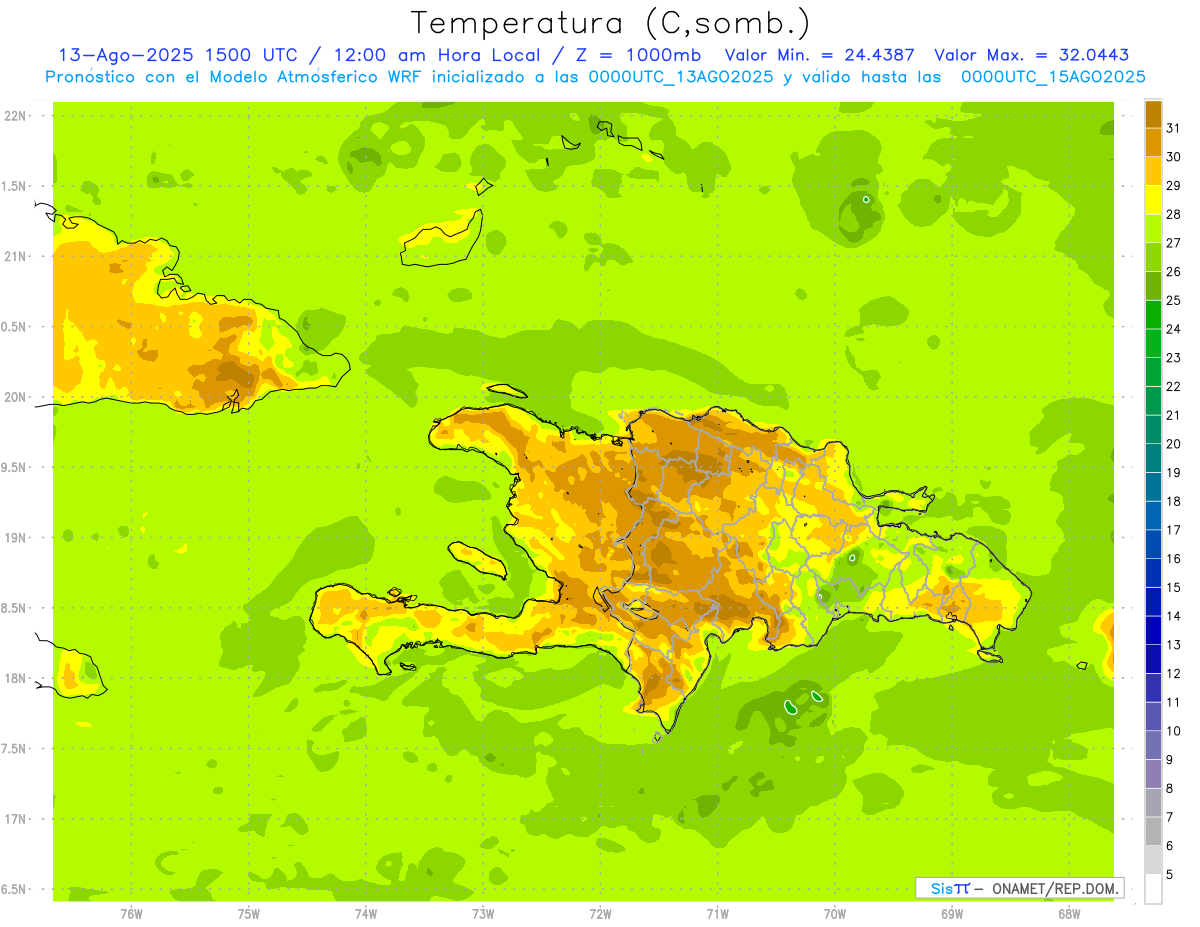Click the '21N' latitude label
The image size is (1200, 927).
pyautogui.click(x=14, y=256)
